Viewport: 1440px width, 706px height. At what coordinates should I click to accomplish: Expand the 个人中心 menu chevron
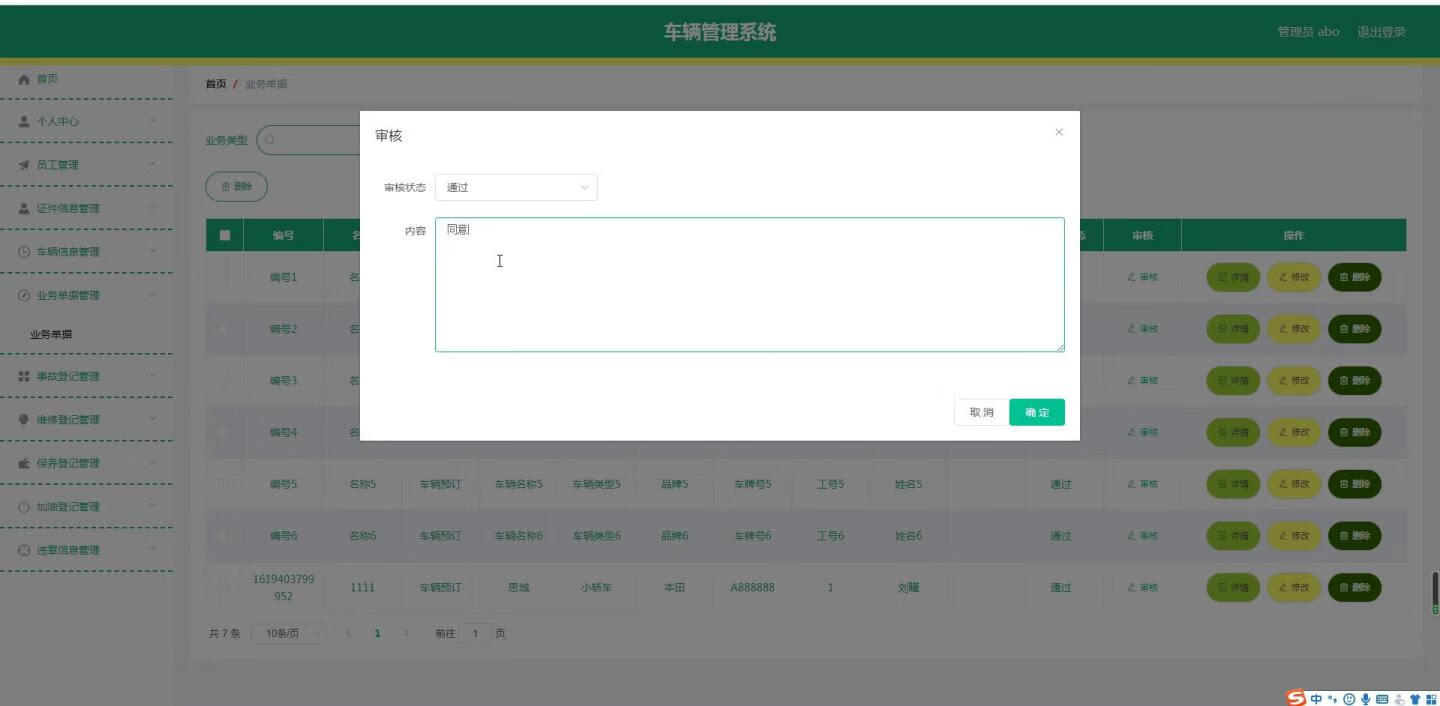coord(153,121)
